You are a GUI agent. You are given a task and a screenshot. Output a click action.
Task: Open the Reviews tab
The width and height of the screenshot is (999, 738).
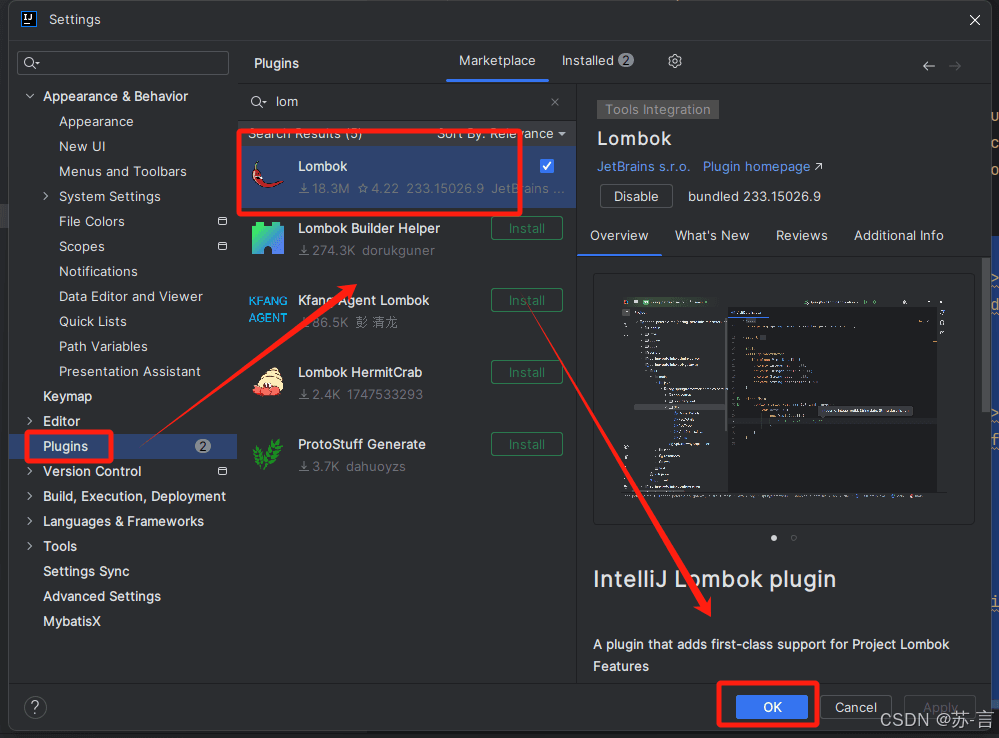(801, 236)
